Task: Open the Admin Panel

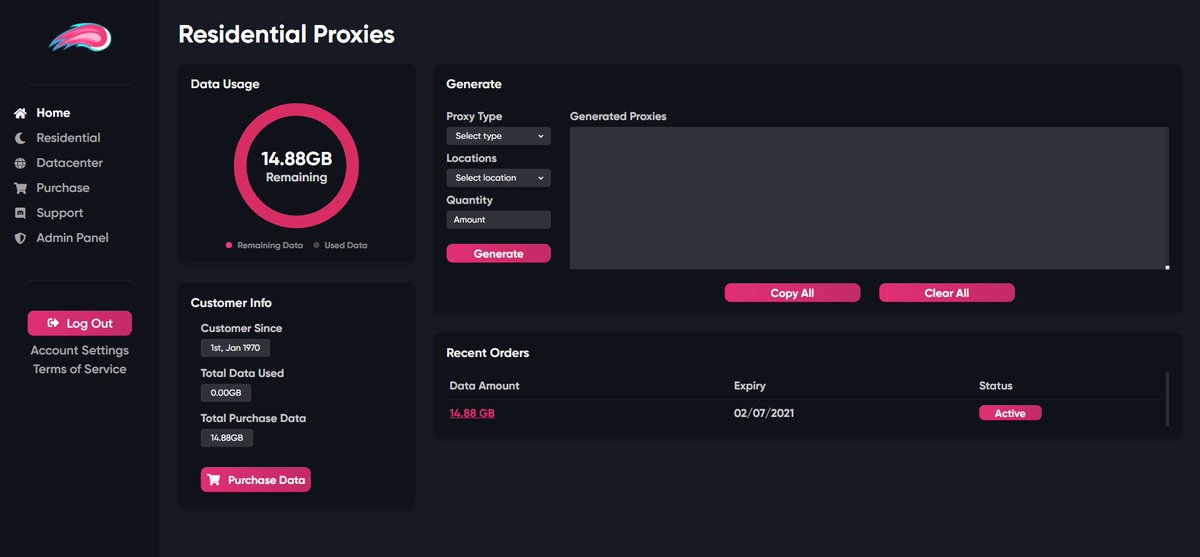Action: click(x=72, y=238)
